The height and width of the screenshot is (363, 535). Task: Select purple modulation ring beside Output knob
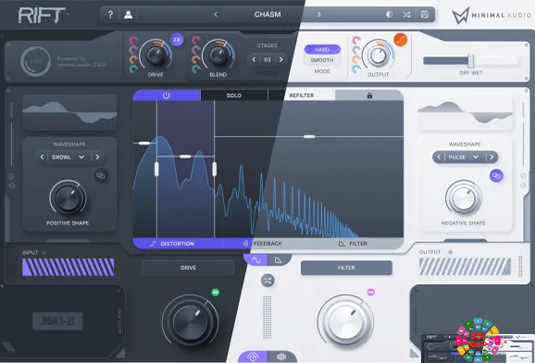click(356, 50)
